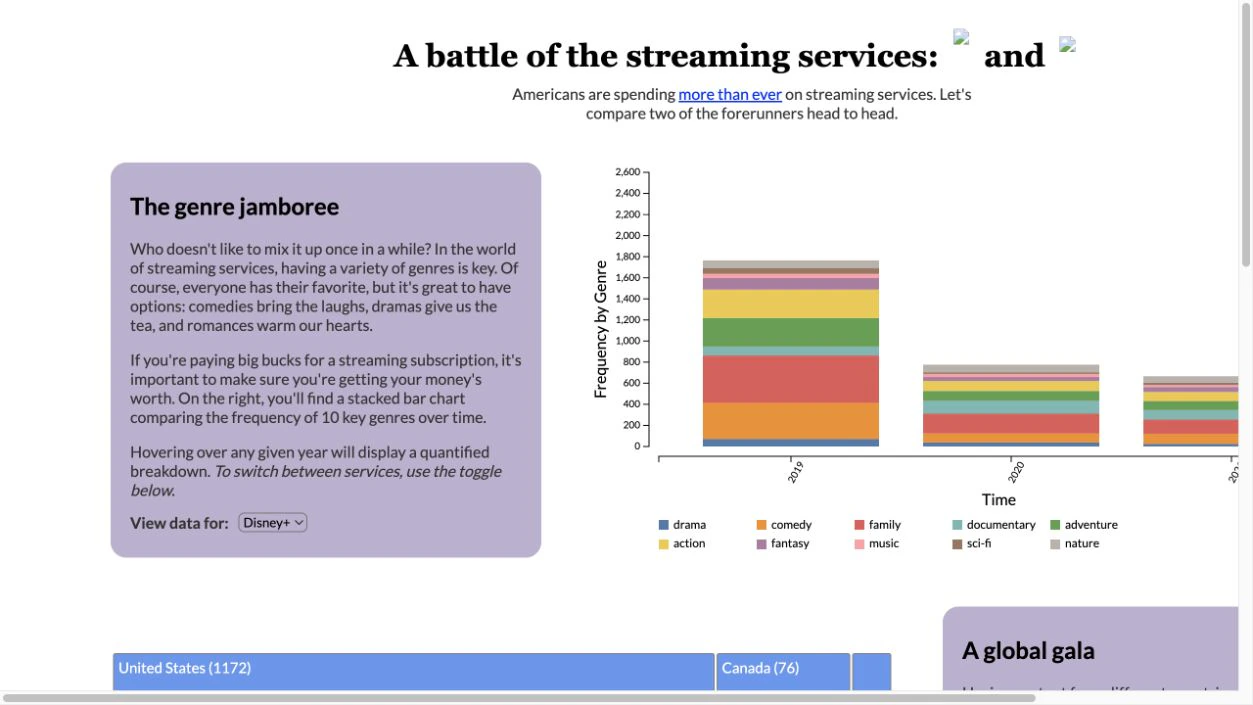Click the nature legend color swatch
Image resolution: width=1253 pixels, height=705 pixels.
[x=1056, y=544]
